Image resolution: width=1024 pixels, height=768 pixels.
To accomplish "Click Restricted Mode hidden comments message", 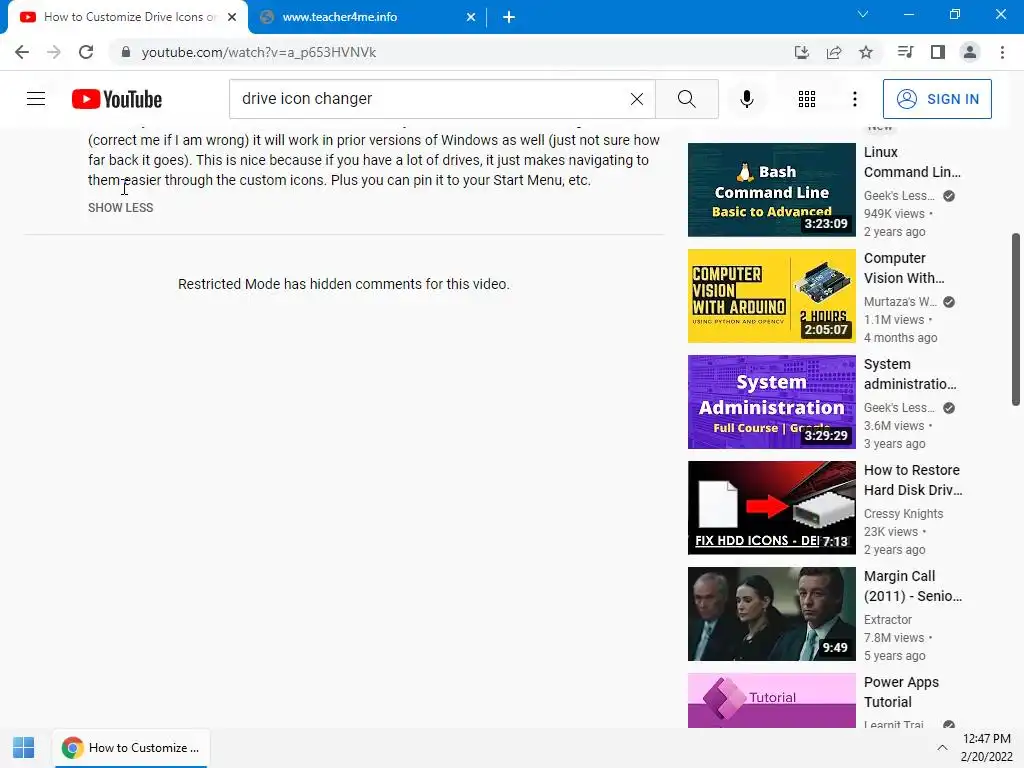I will [x=344, y=284].
